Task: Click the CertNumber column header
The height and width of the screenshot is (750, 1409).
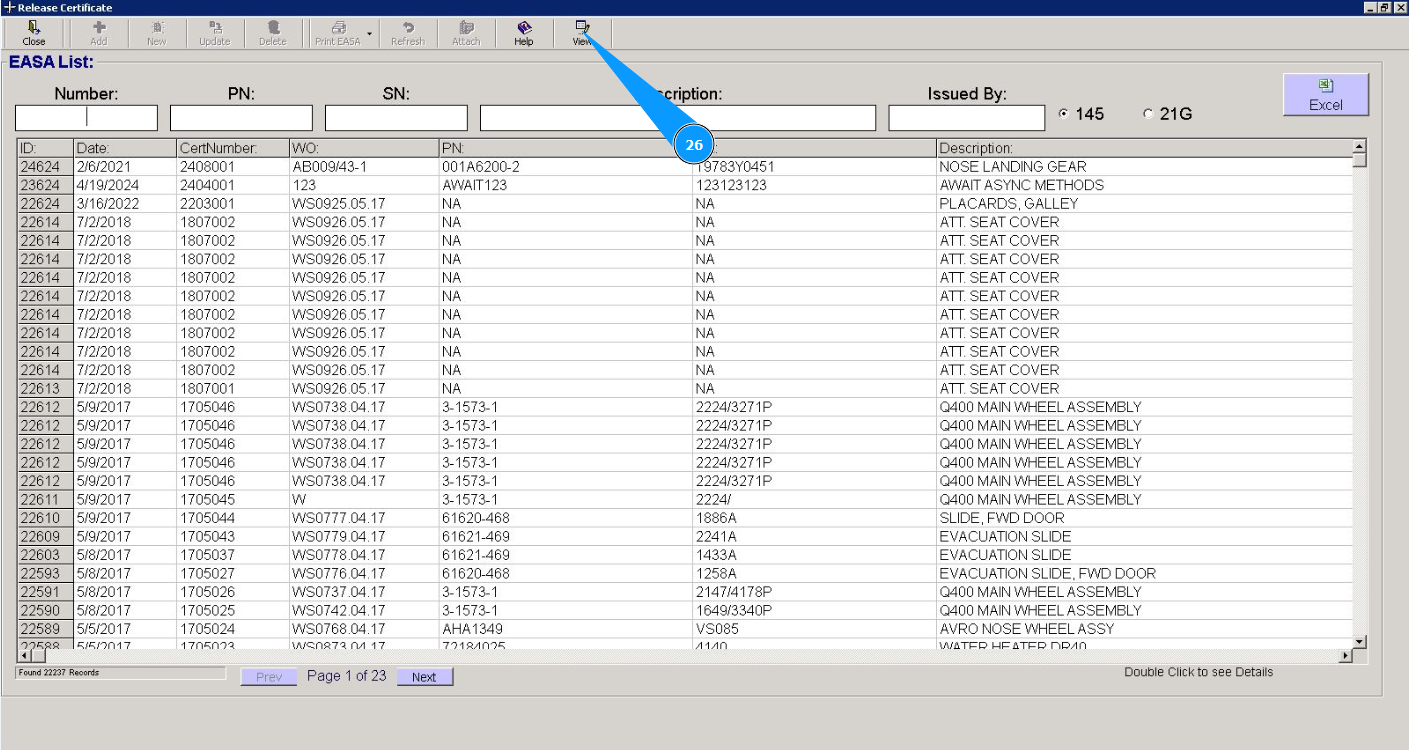Action: (233, 148)
